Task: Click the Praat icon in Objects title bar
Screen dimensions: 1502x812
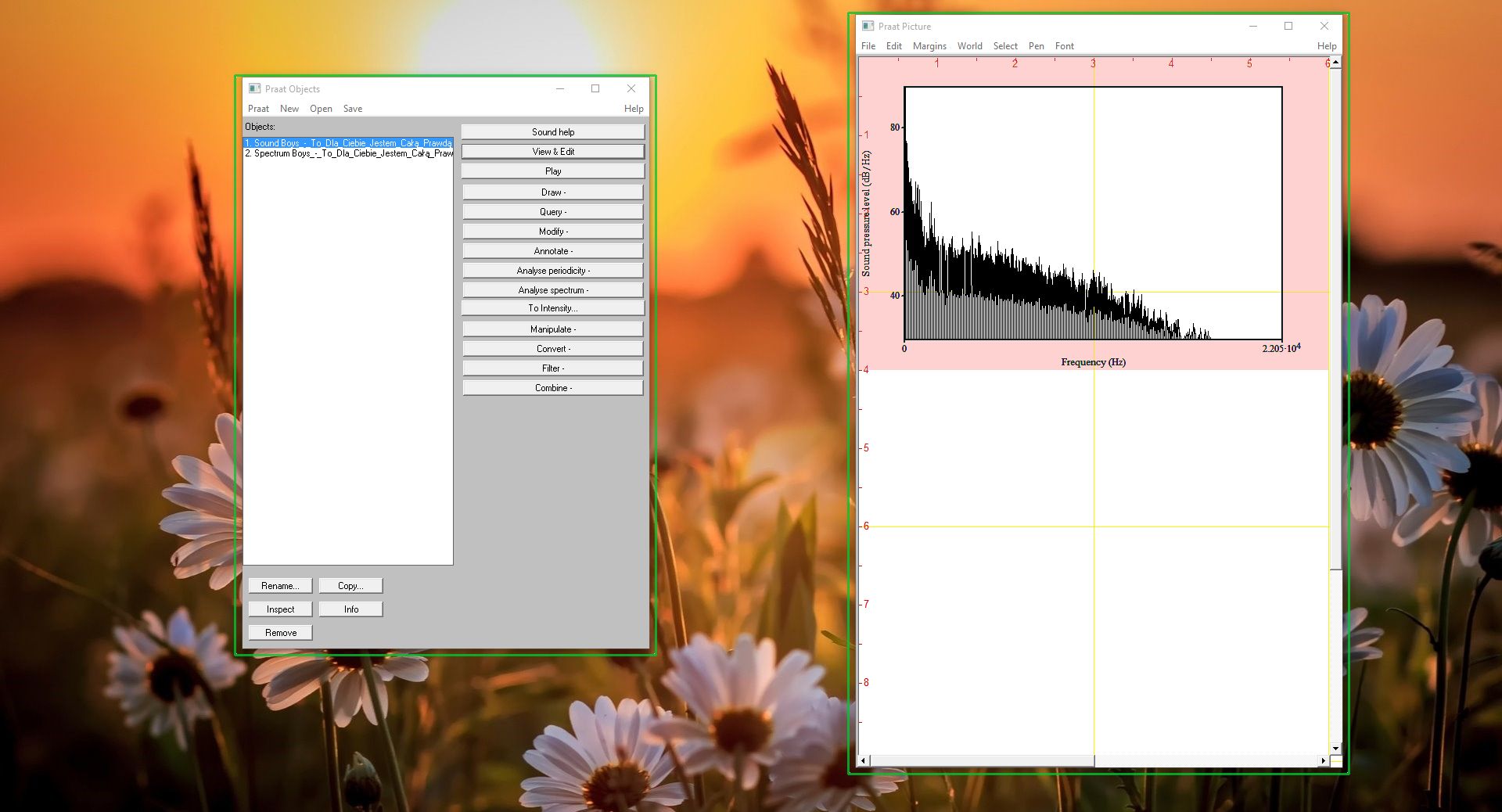Action: point(253,88)
